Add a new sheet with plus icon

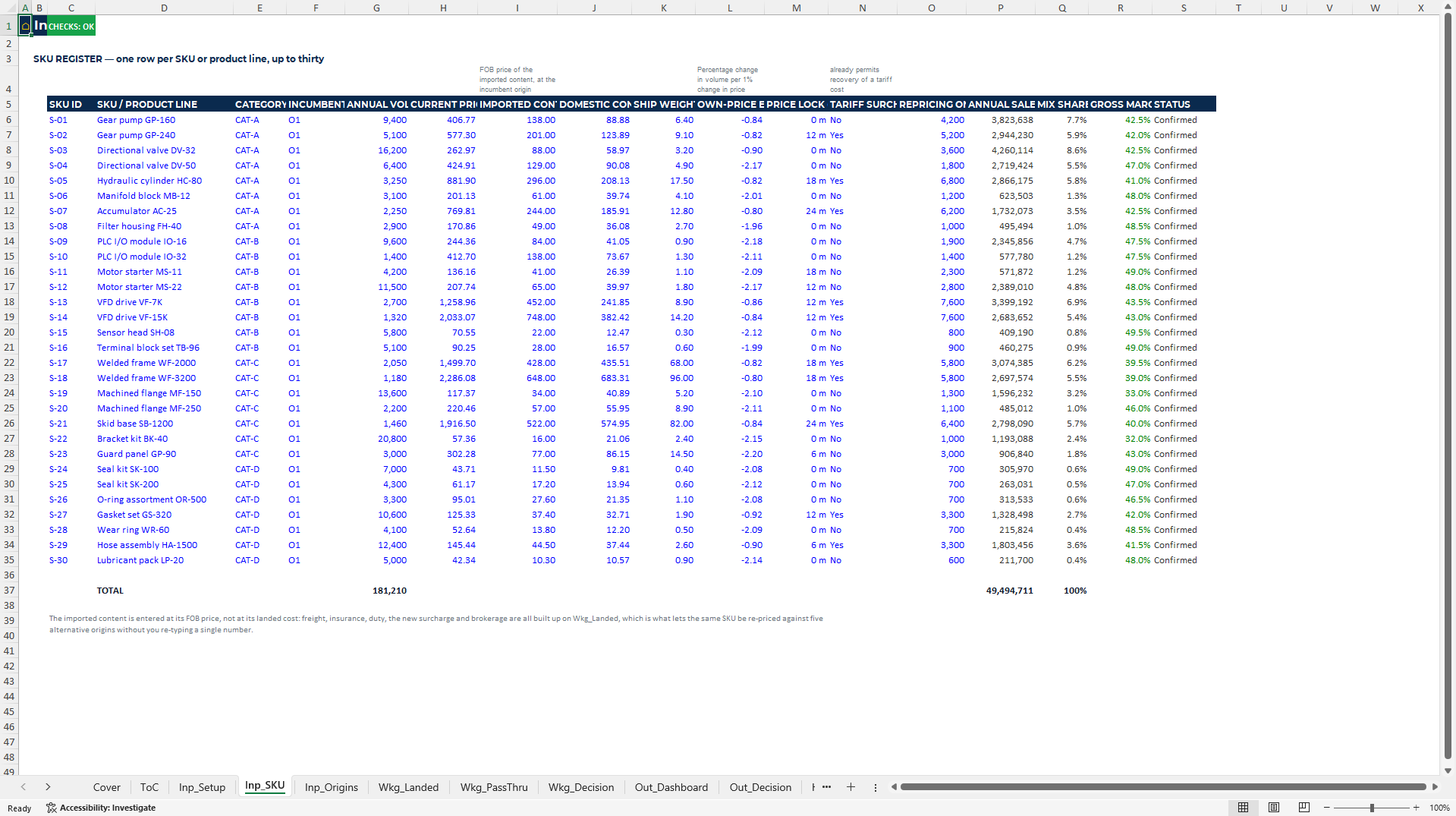(851, 787)
